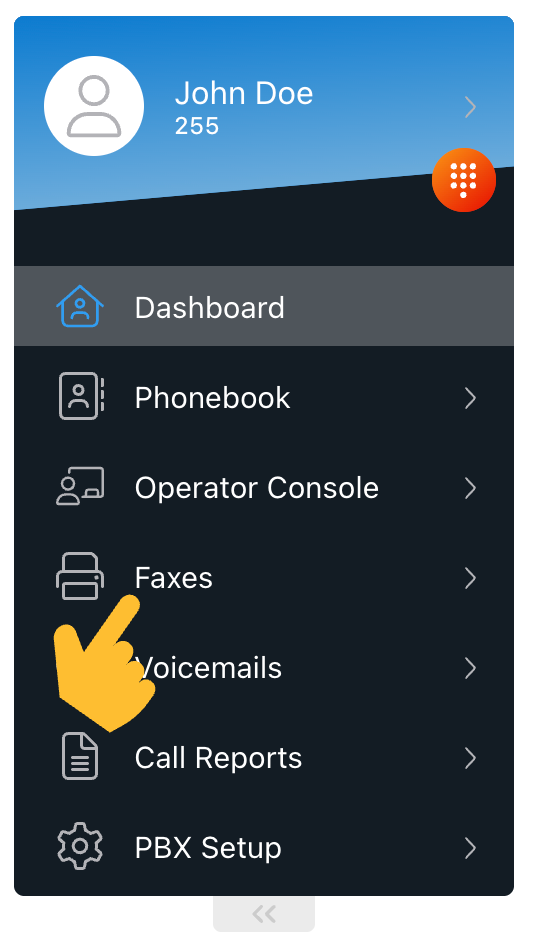Expand the Operator Console chevron

470,488
